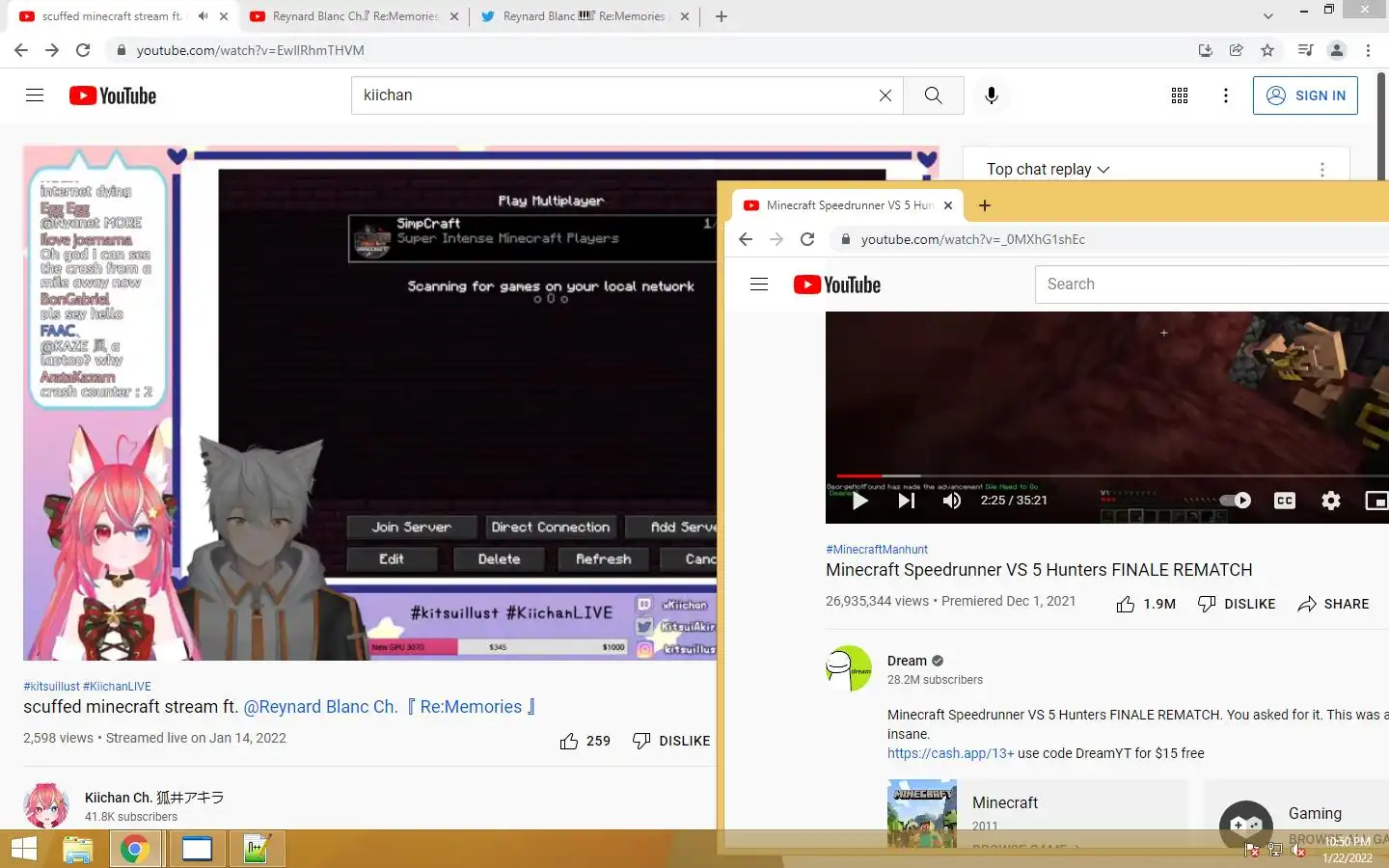Switch to Reynard Blanc Ch. YouTube tab
1389x868 pixels.
click(x=354, y=16)
